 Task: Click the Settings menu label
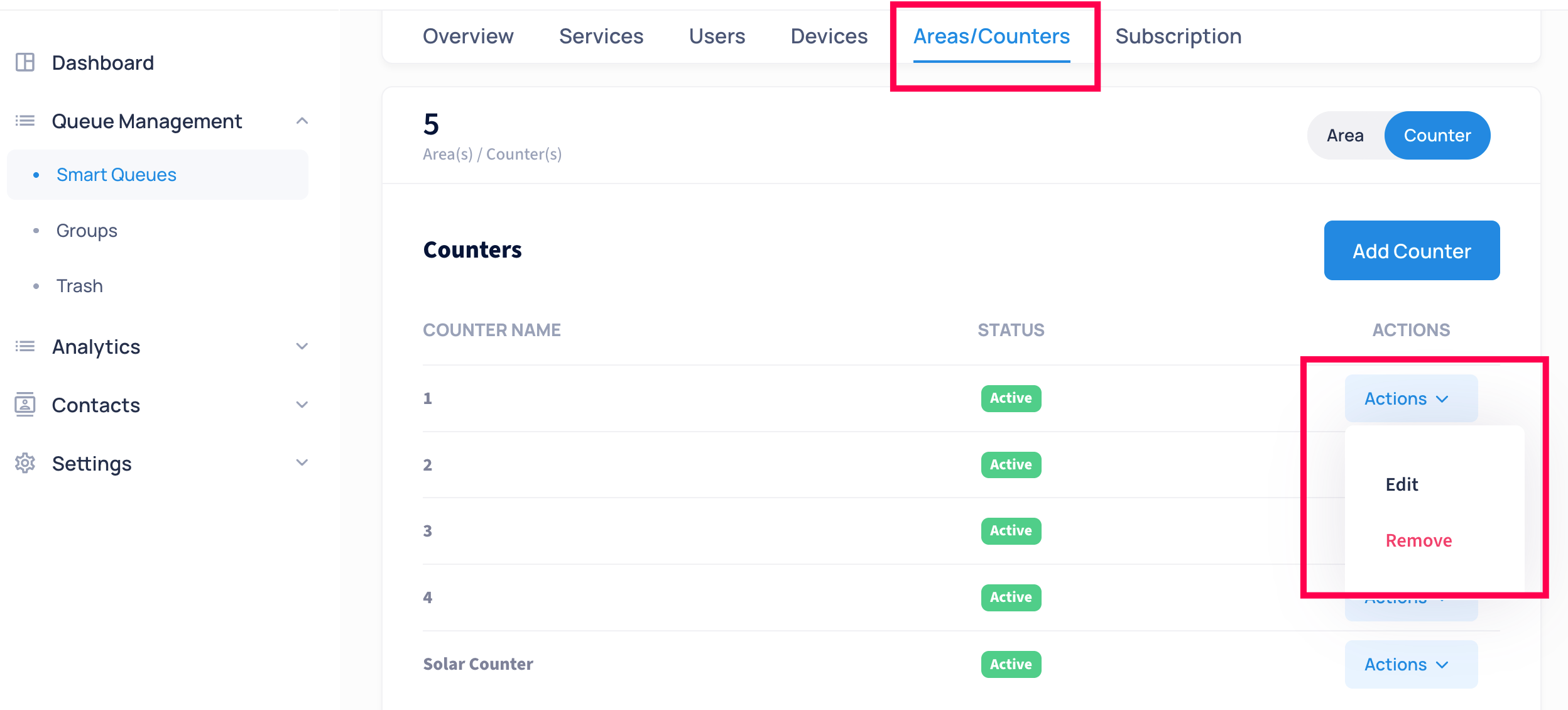(x=92, y=464)
